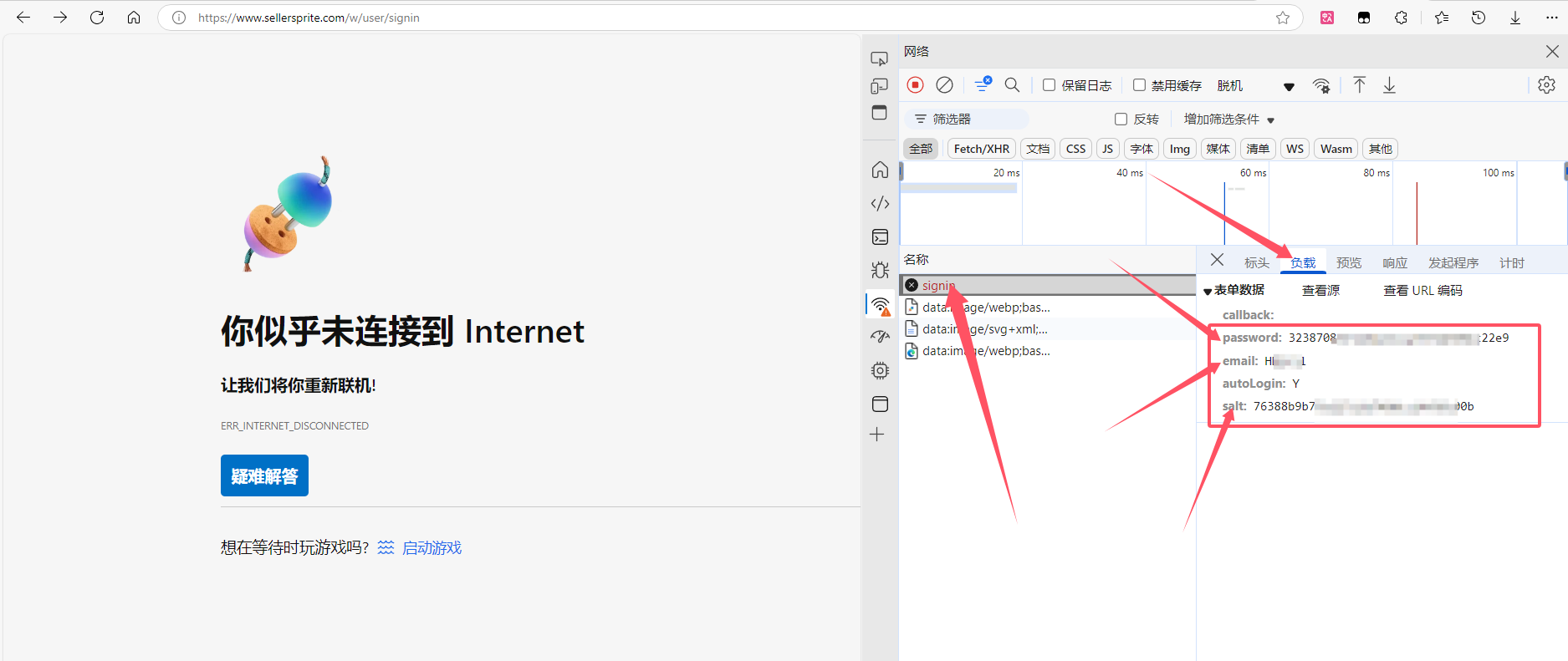Stop recording network log

(x=915, y=84)
